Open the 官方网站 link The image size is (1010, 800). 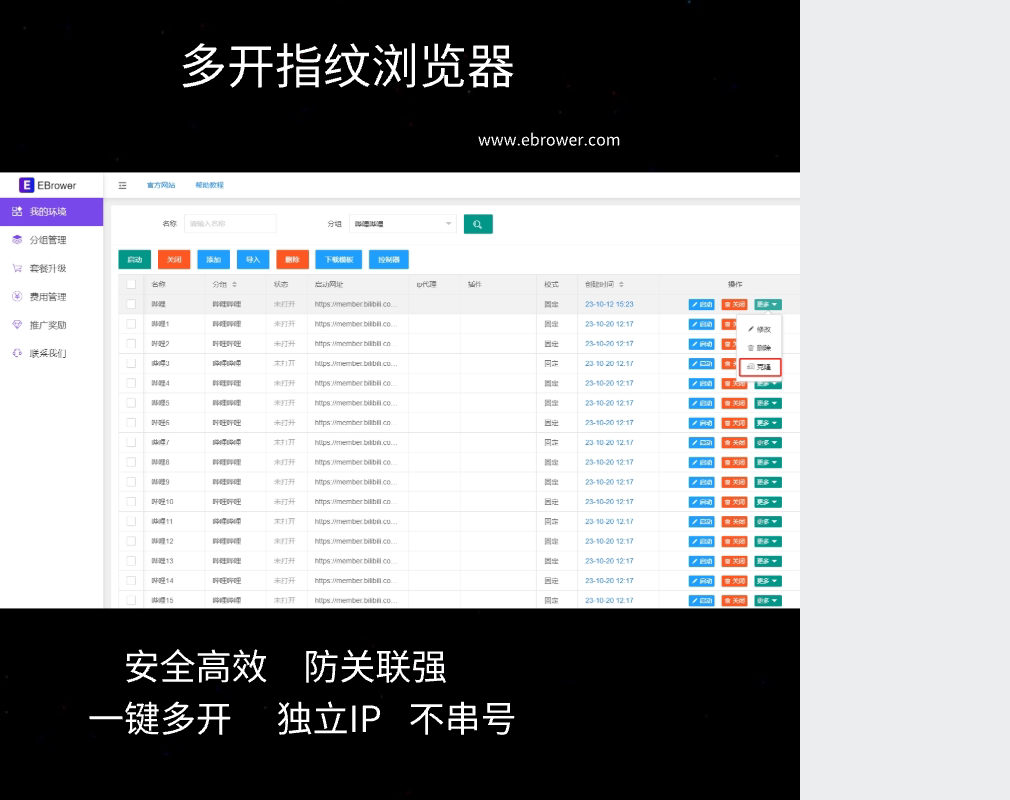pos(161,186)
